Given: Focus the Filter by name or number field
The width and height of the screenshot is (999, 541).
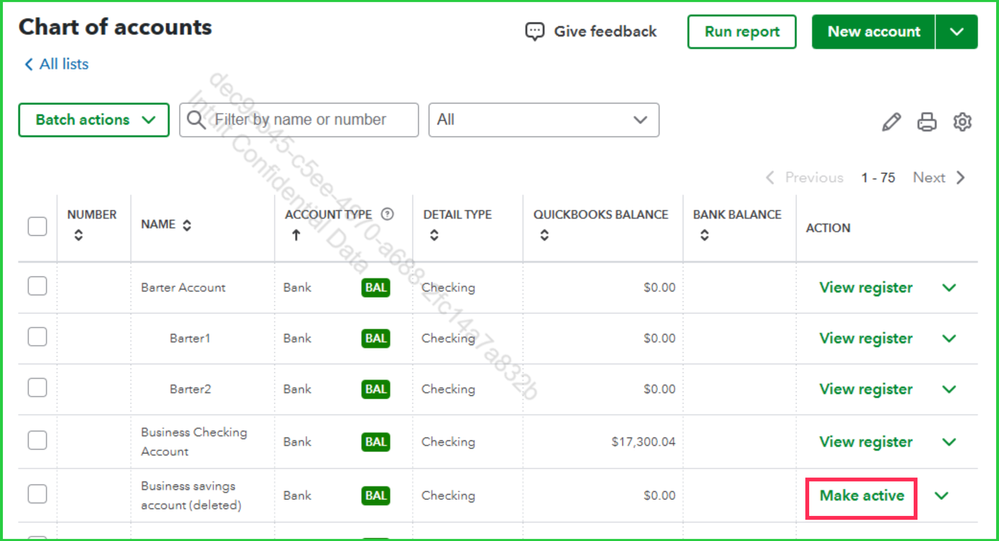Looking at the screenshot, I should 310,120.
